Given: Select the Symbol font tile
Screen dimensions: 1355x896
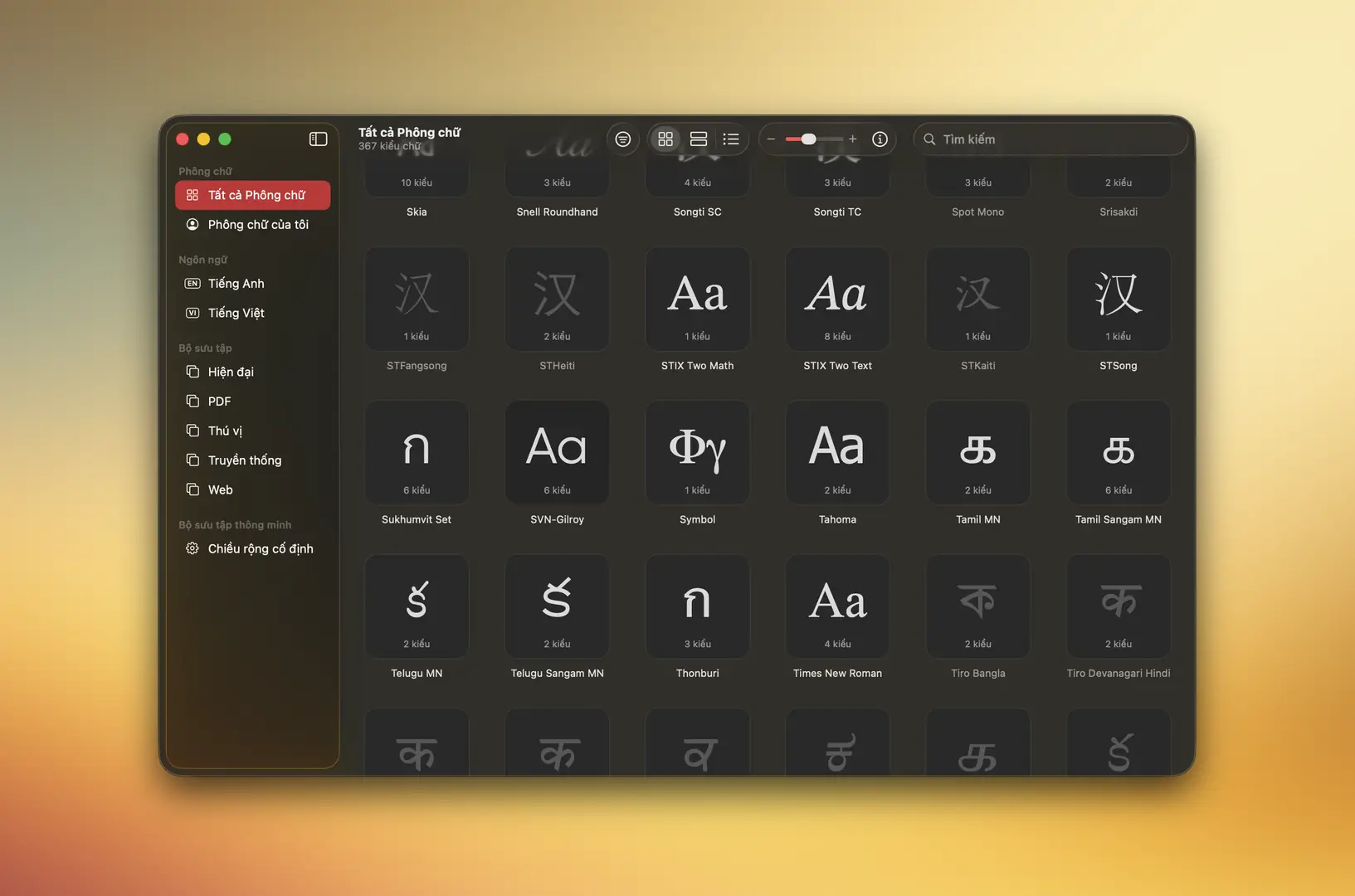Looking at the screenshot, I should pyautogui.click(x=698, y=453).
